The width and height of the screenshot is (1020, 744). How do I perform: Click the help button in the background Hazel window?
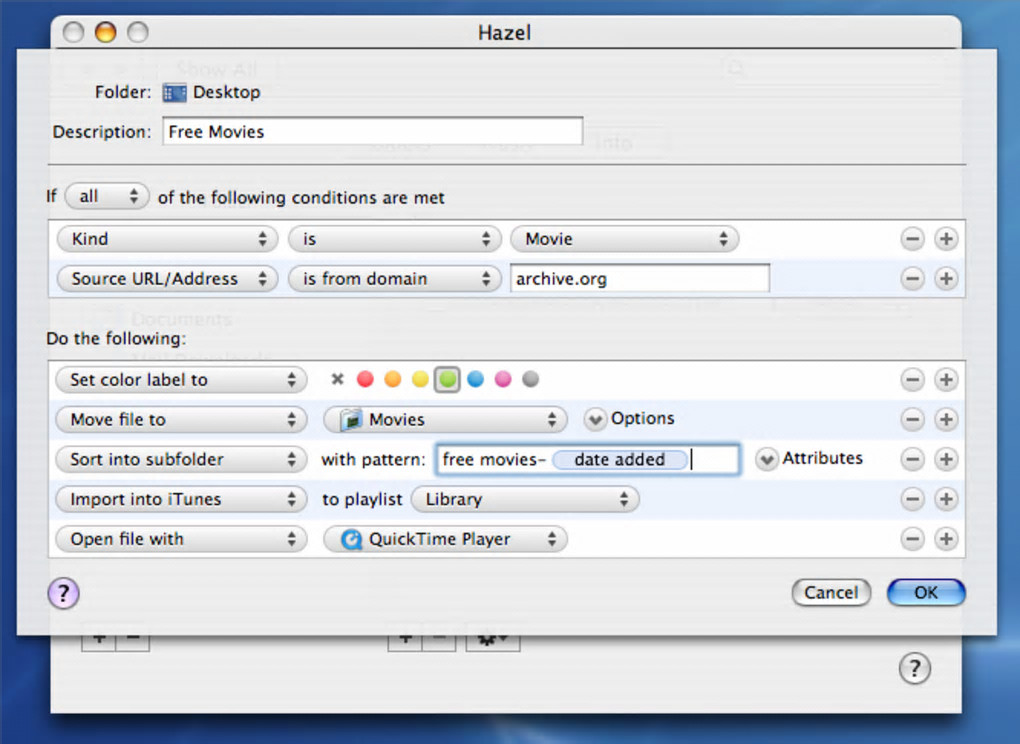[x=915, y=668]
